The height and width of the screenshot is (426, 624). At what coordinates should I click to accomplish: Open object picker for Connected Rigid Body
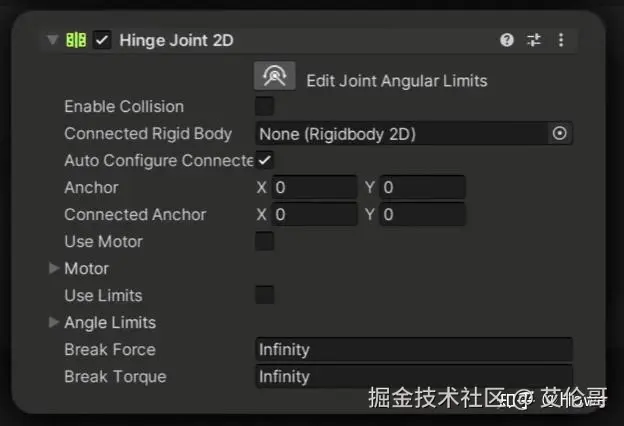click(559, 133)
